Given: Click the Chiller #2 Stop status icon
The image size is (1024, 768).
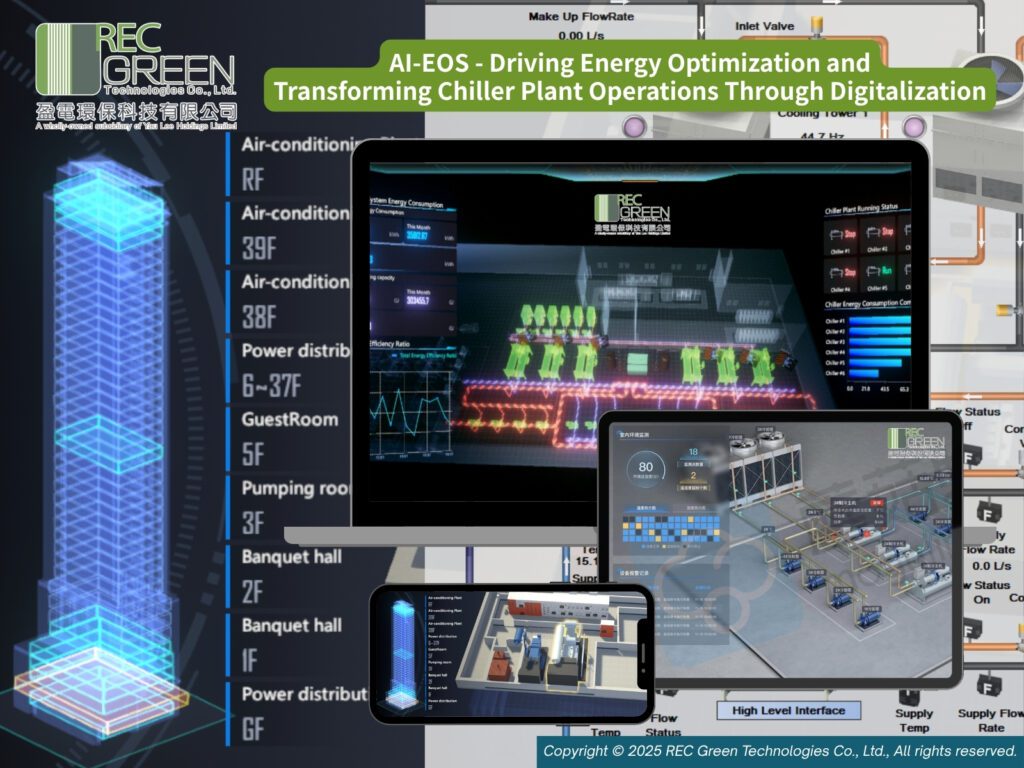Looking at the screenshot, I should click(878, 234).
